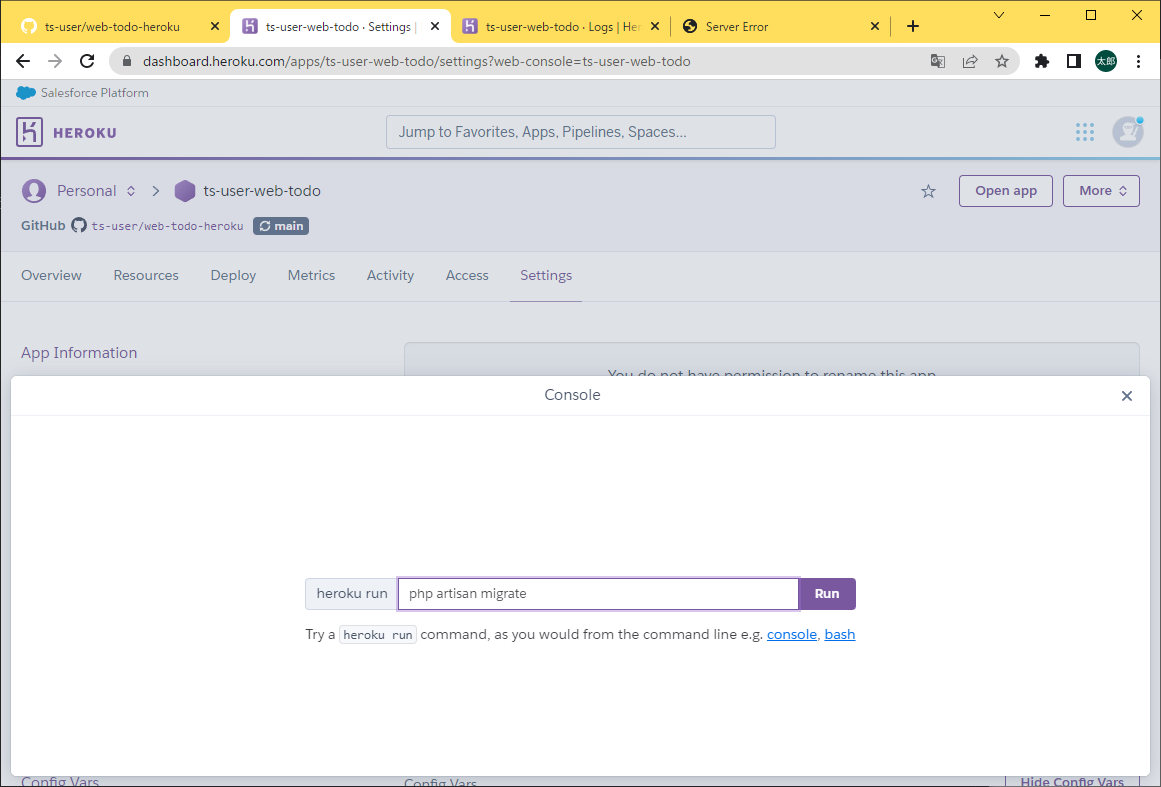Open the Chrome three-dot menu

point(1139,61)
